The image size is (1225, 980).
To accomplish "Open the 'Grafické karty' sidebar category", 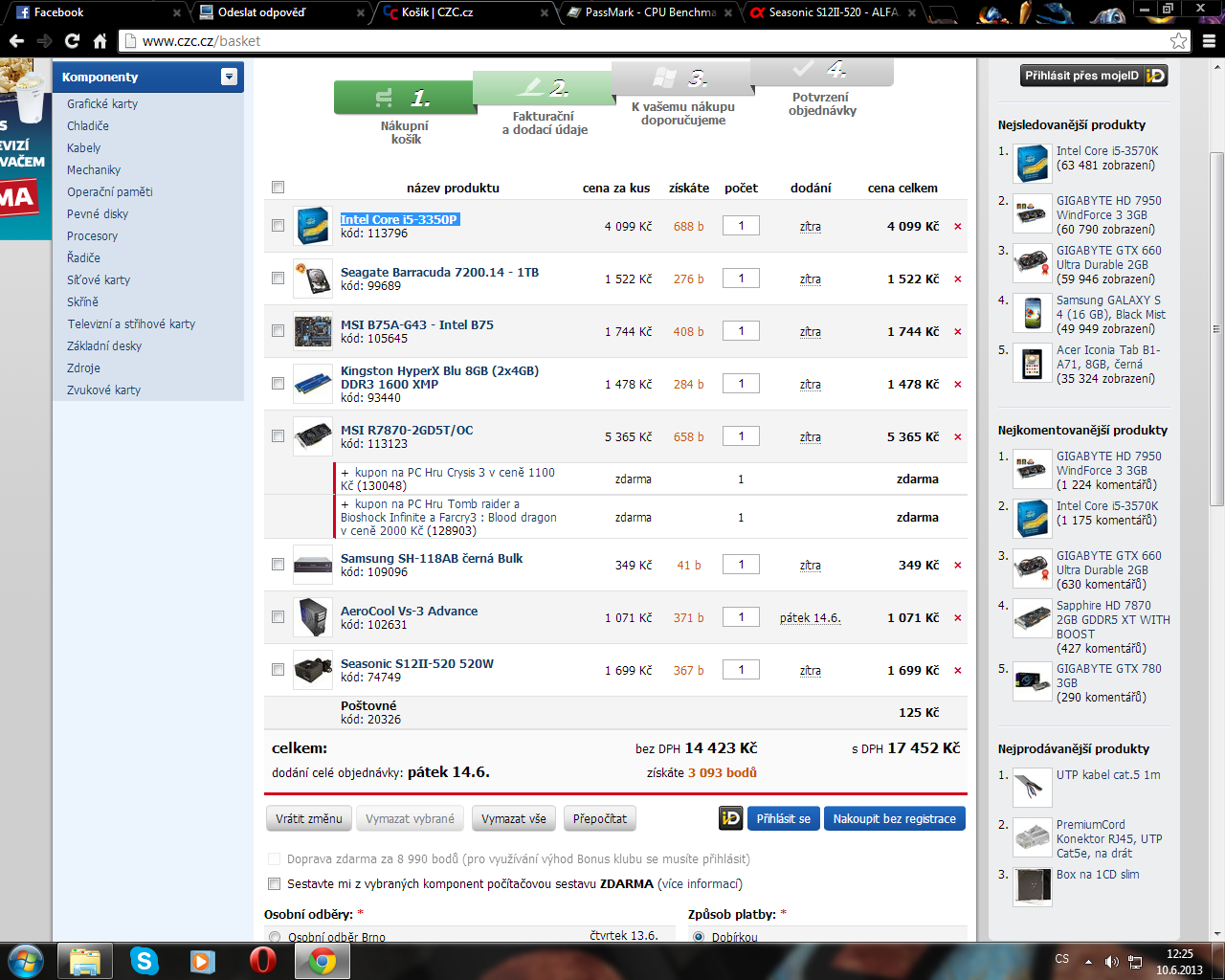I will [x=102, y=103].
